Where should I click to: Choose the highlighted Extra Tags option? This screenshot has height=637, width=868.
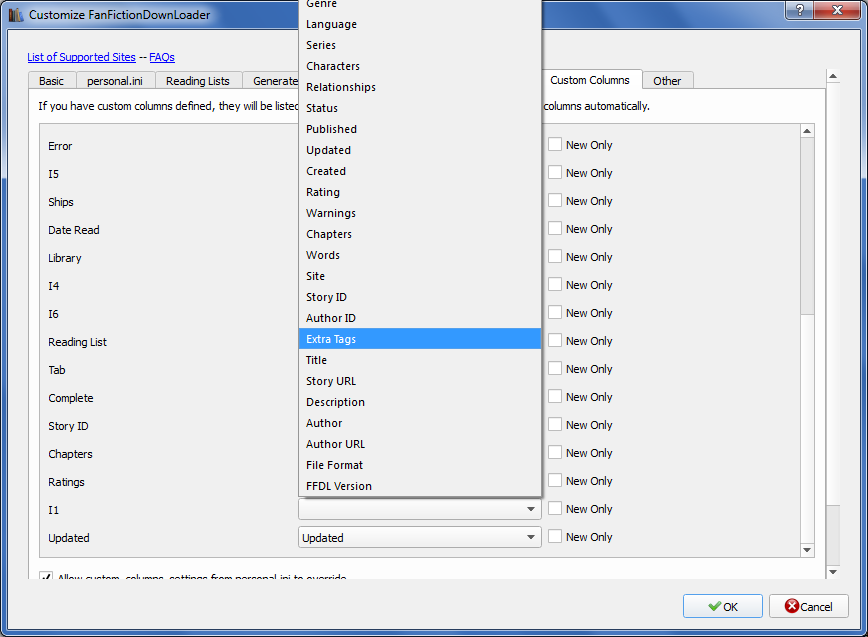(x=420, y=339)
